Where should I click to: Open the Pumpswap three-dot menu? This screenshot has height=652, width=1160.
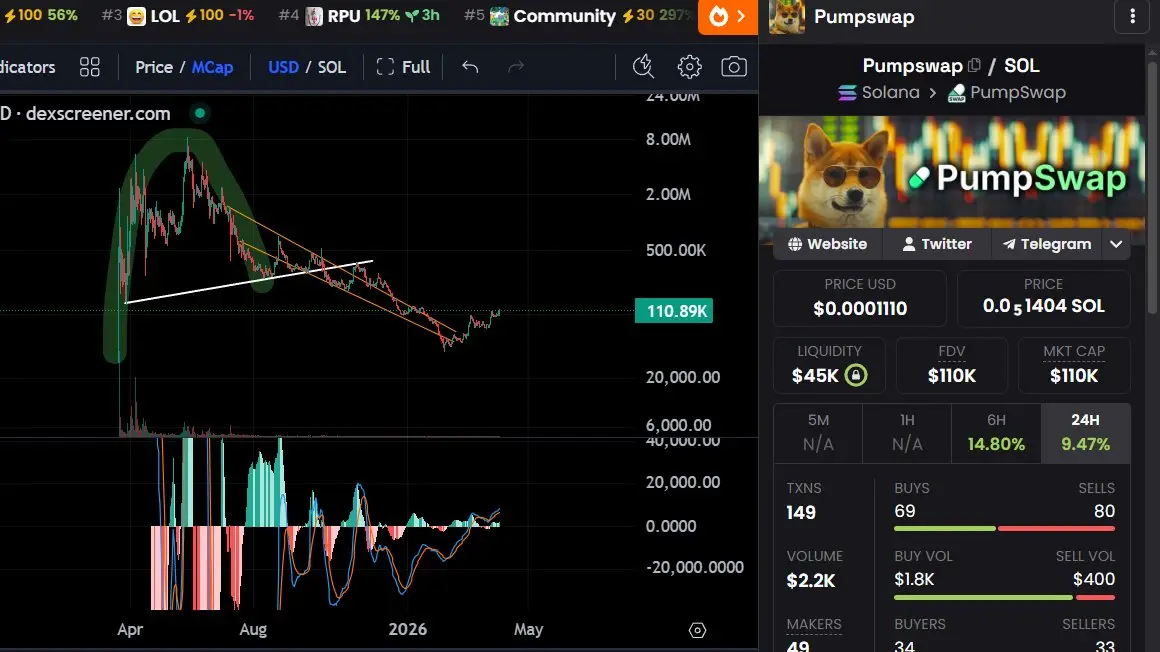tap(1133, 16)
